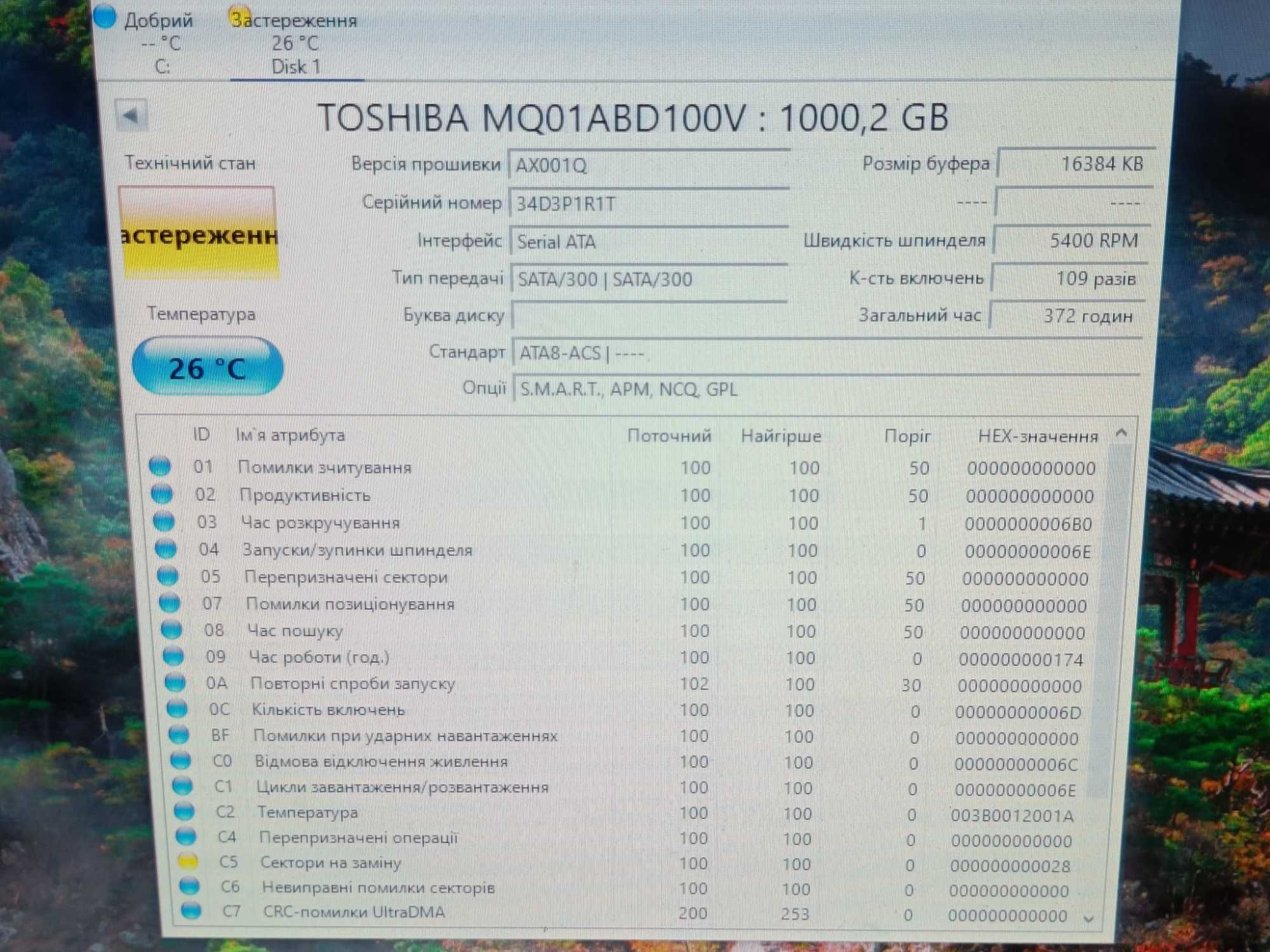Click the serial number field 34D3P1R1T
This screenshot has width=1270, height=952.
(648, 204)
